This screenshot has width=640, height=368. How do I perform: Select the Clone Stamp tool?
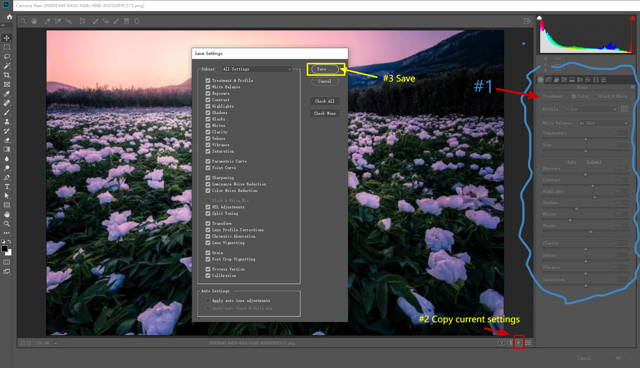click(7, 122)
